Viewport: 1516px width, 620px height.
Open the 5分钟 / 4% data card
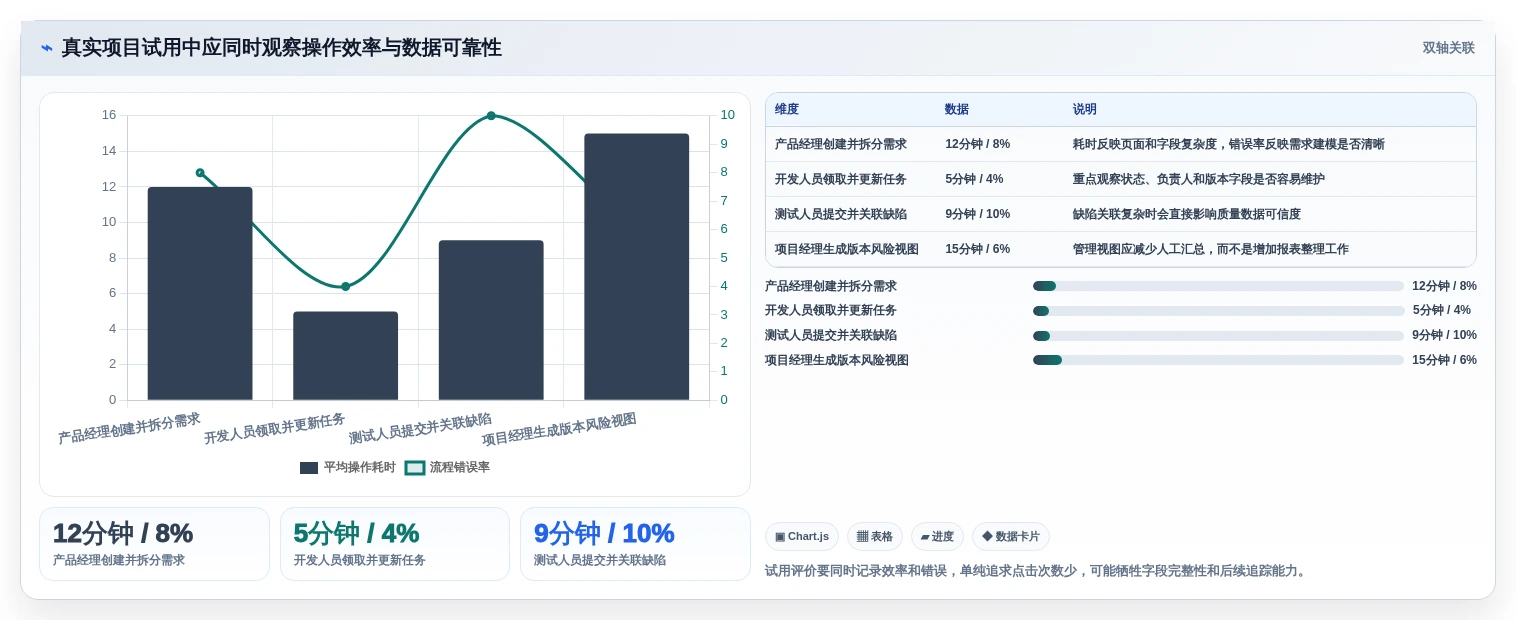coord(395,544)
